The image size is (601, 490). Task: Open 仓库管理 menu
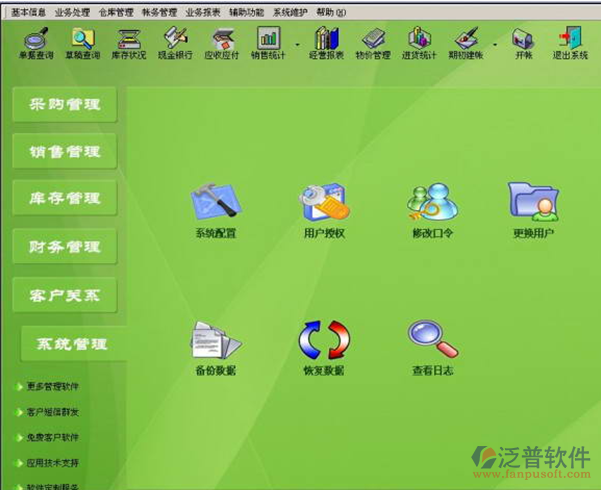coord(116,13)
